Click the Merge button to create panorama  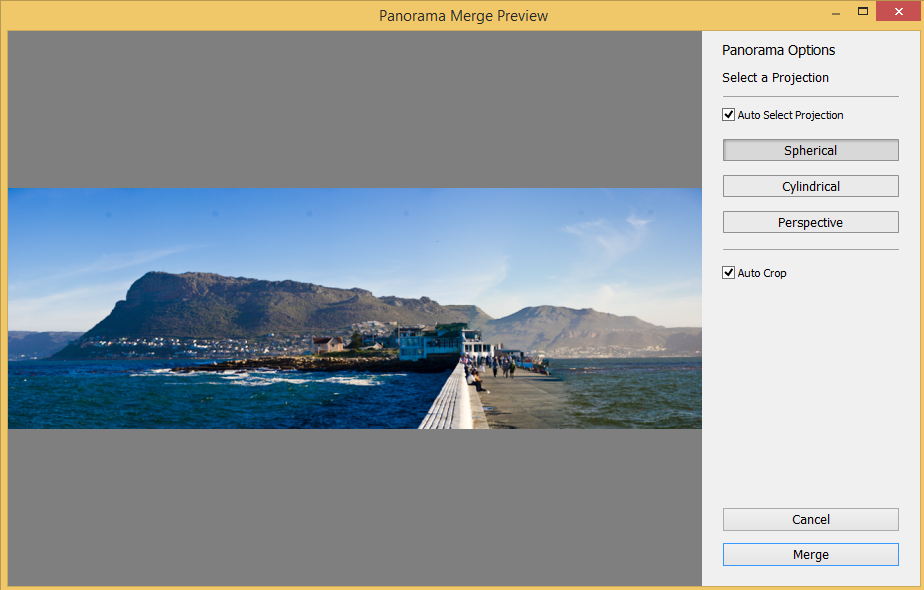tap(810, 554)
